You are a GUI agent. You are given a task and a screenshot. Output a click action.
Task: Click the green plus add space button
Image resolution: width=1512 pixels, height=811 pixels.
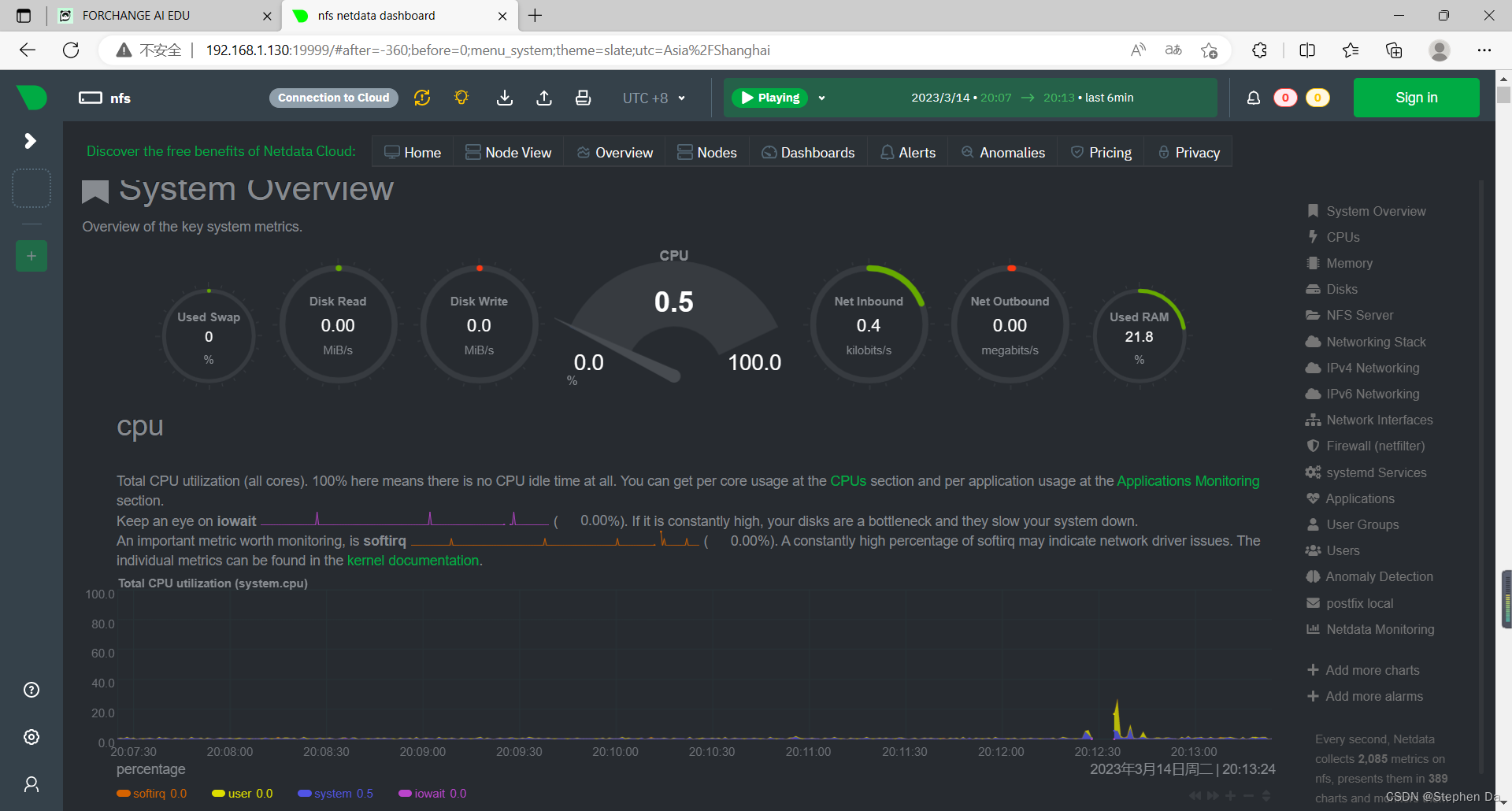pyautogui.click(x=31, y=256)
